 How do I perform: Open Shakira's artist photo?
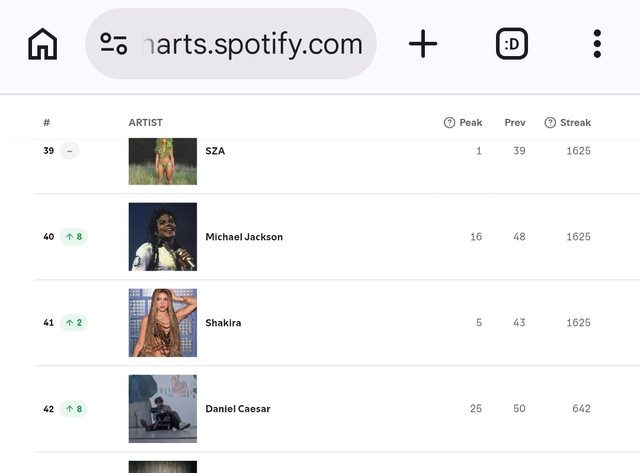click(163, 323)
